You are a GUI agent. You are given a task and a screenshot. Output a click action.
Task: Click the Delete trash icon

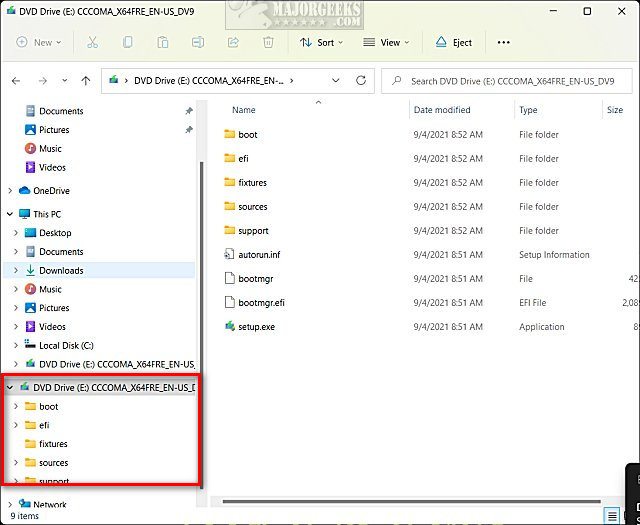click(x=268, y=43)
